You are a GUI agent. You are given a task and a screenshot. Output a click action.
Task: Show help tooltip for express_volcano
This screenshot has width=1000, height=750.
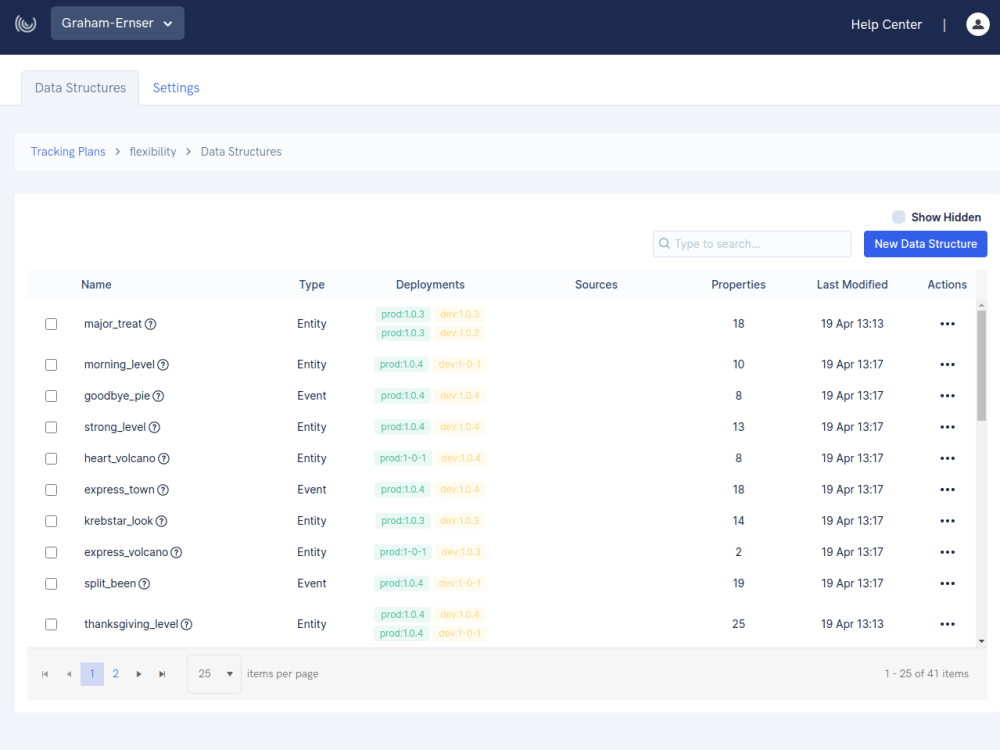pyautogui.click(x=177, y=552)
